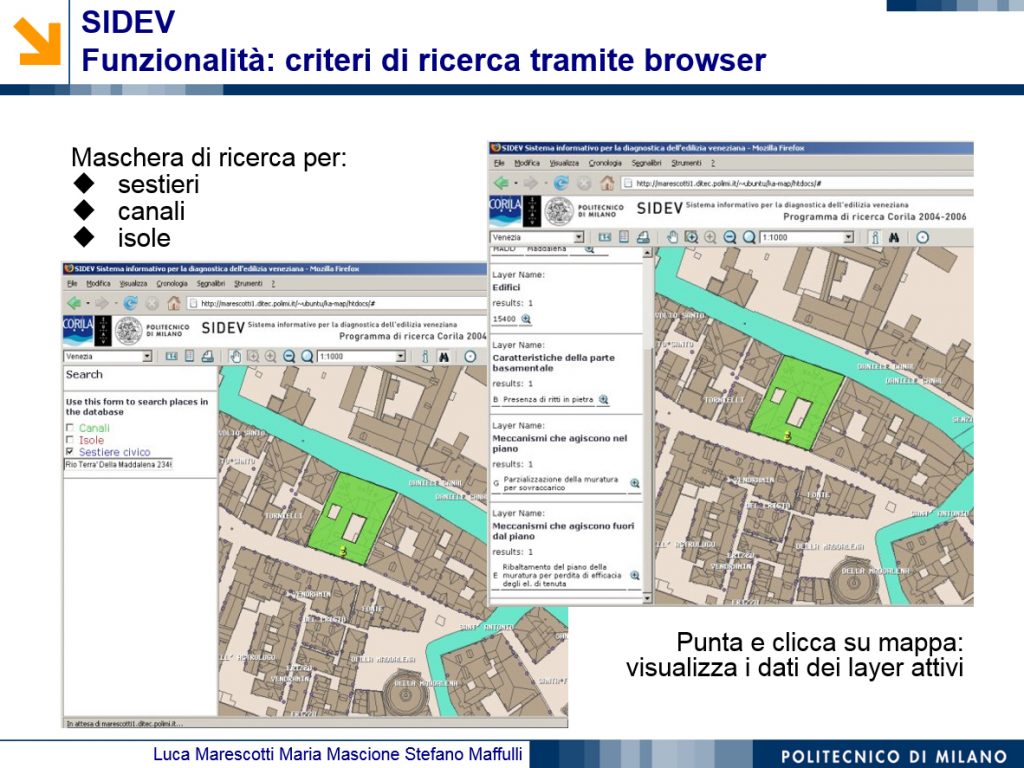Click the print icon in the left map toolbar
The image size is (1024, 768).
207,356
